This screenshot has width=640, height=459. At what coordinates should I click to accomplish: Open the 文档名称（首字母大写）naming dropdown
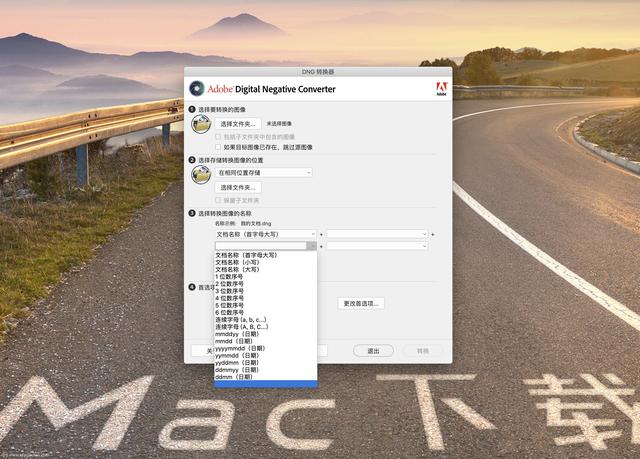(x=266, y=234)
